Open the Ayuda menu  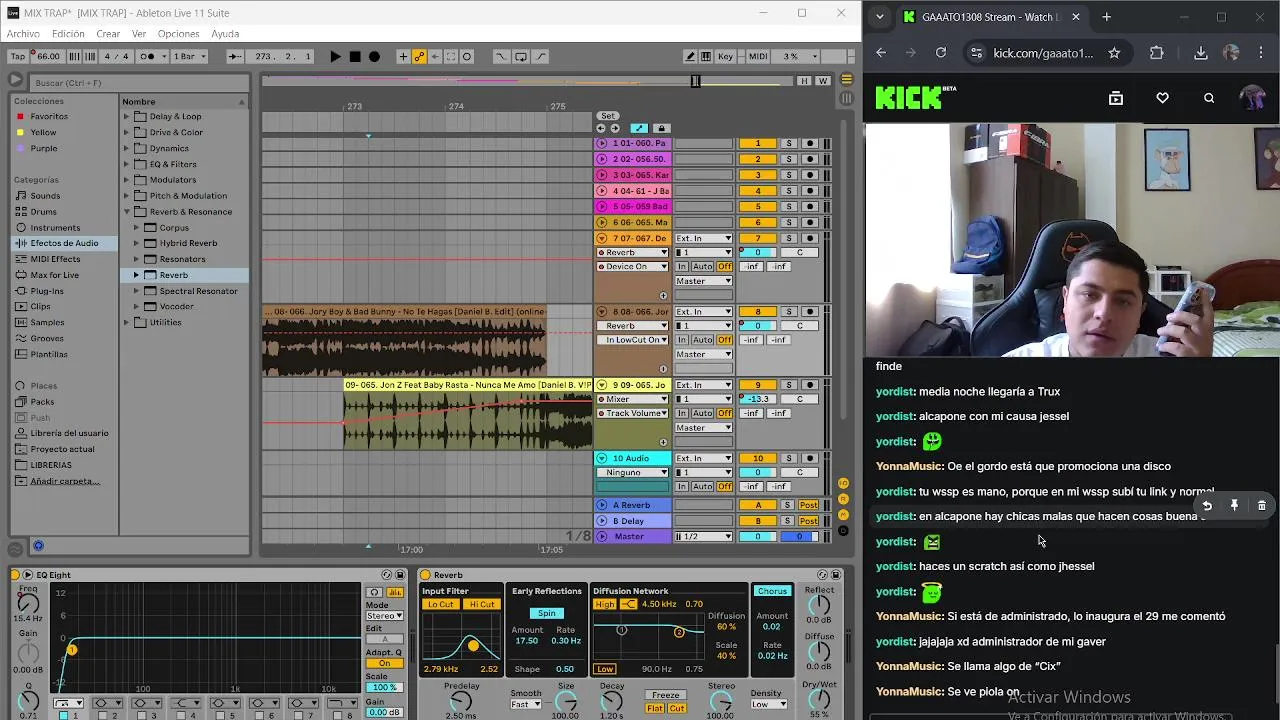(225, 34)
